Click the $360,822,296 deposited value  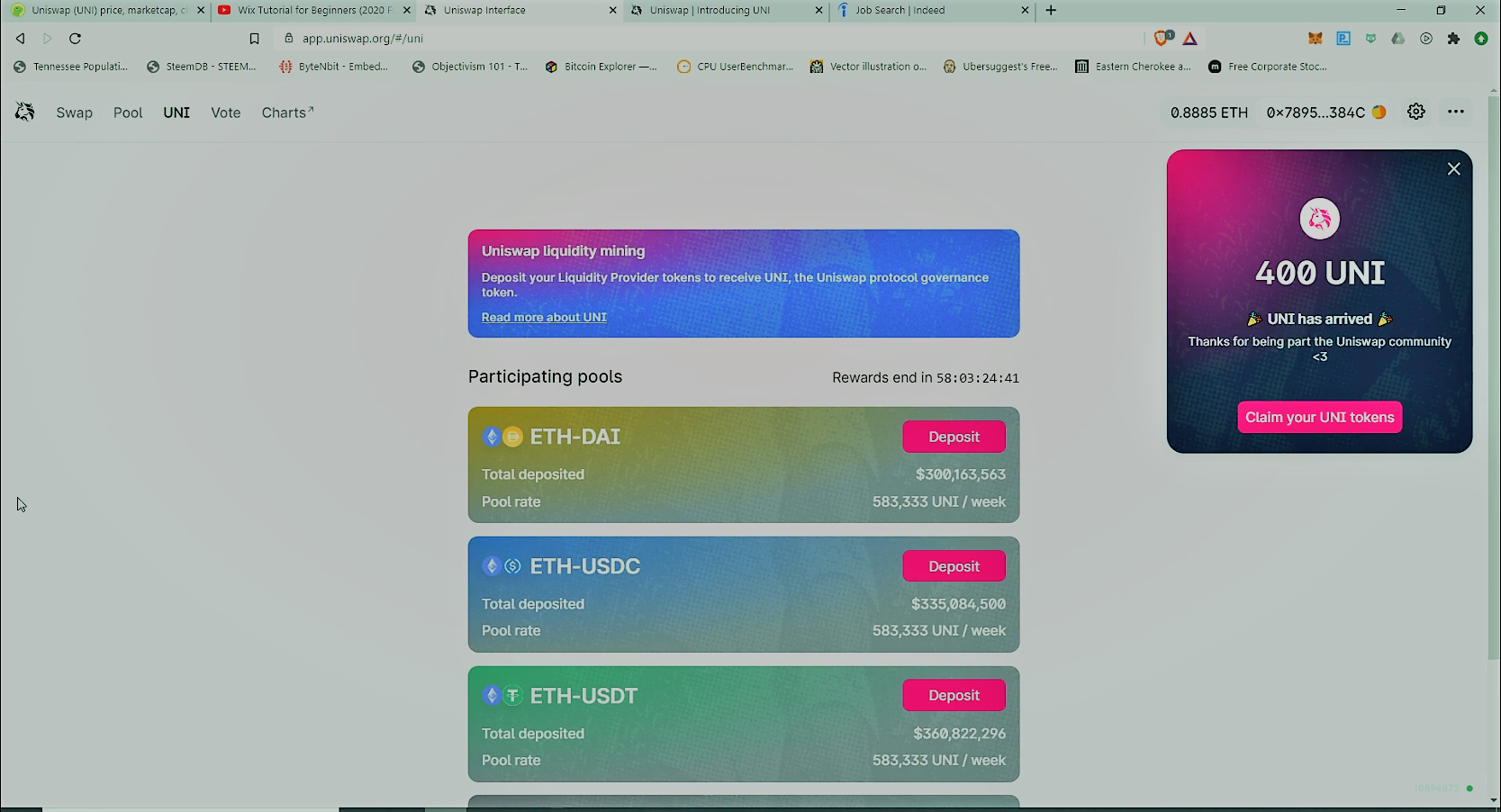960,734
